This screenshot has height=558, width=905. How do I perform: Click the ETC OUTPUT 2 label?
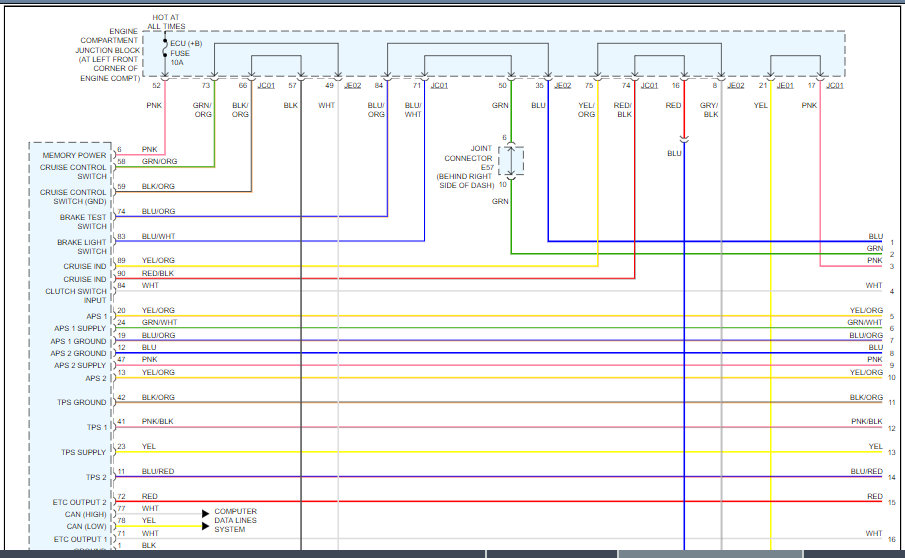click(x=80, y=502)
